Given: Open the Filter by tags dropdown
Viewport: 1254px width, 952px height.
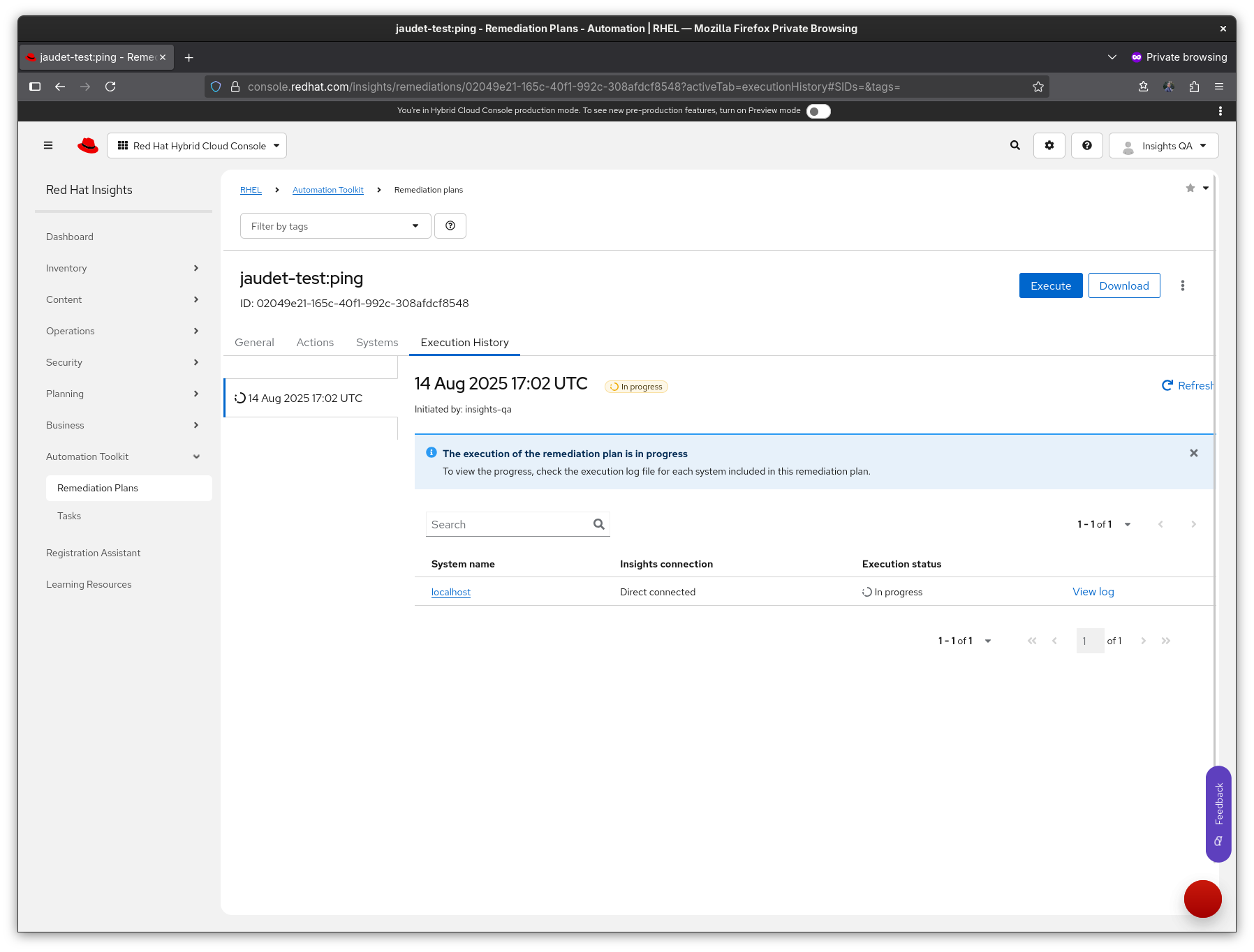Looking at the screenshot, I should (x=335, y=225).
